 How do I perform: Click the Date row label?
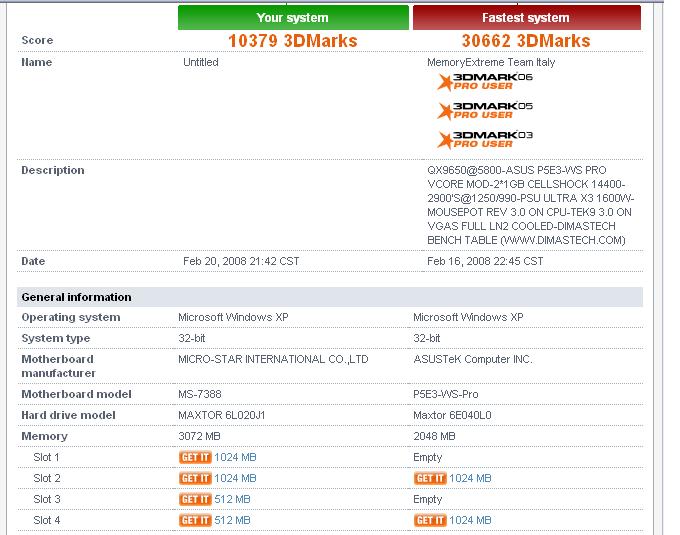click(x=33, y=261)
